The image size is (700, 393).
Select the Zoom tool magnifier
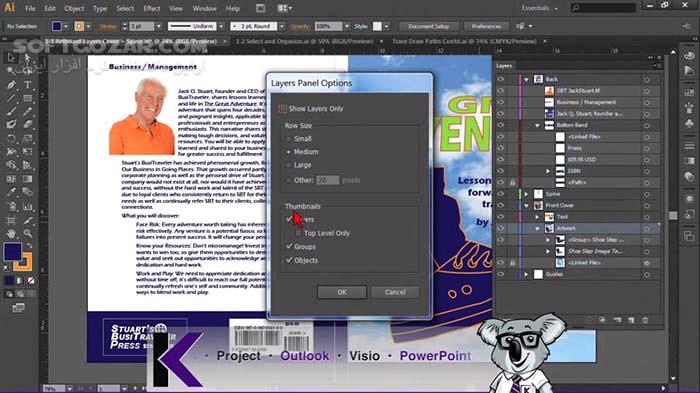tap(28, 233)
